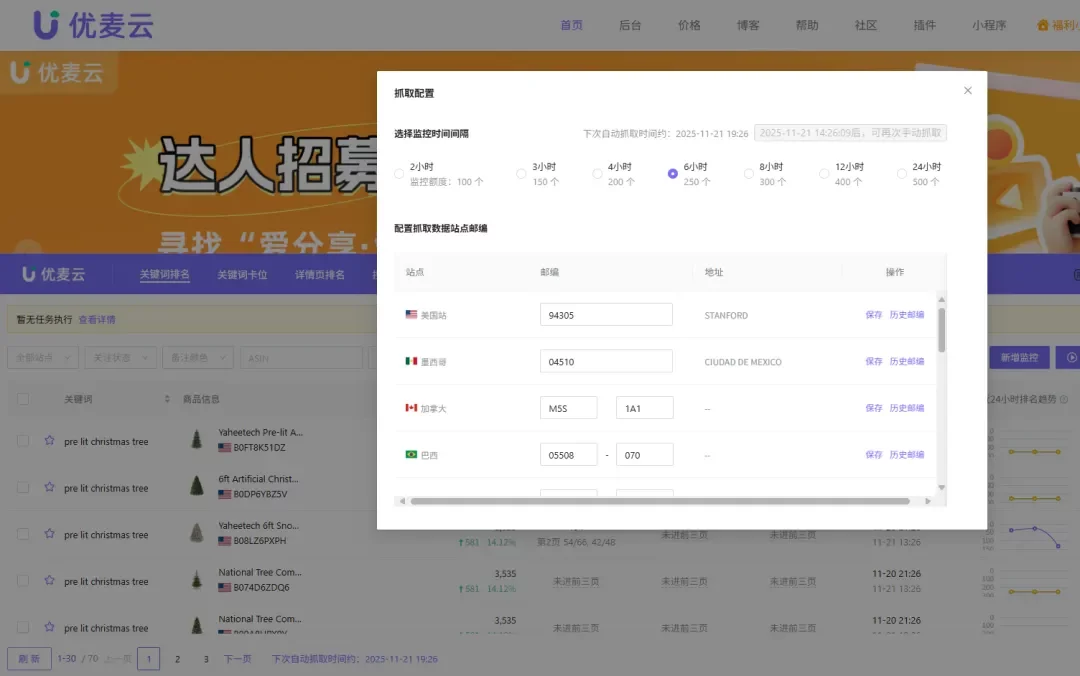The image size is (1080, 676).
Task: Open the 关注状态 dropdown
Action: point(120,357)
